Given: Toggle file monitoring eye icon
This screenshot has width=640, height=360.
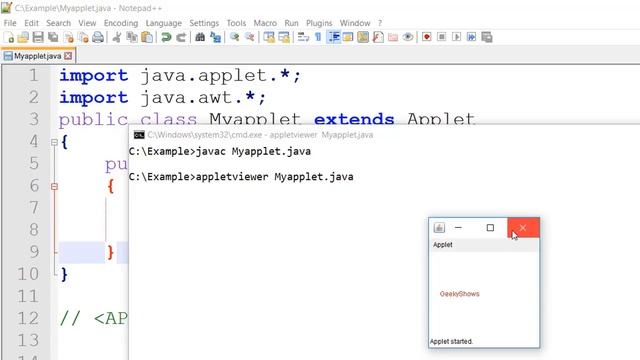Looking at the screenshot, I should click(407, 38).
